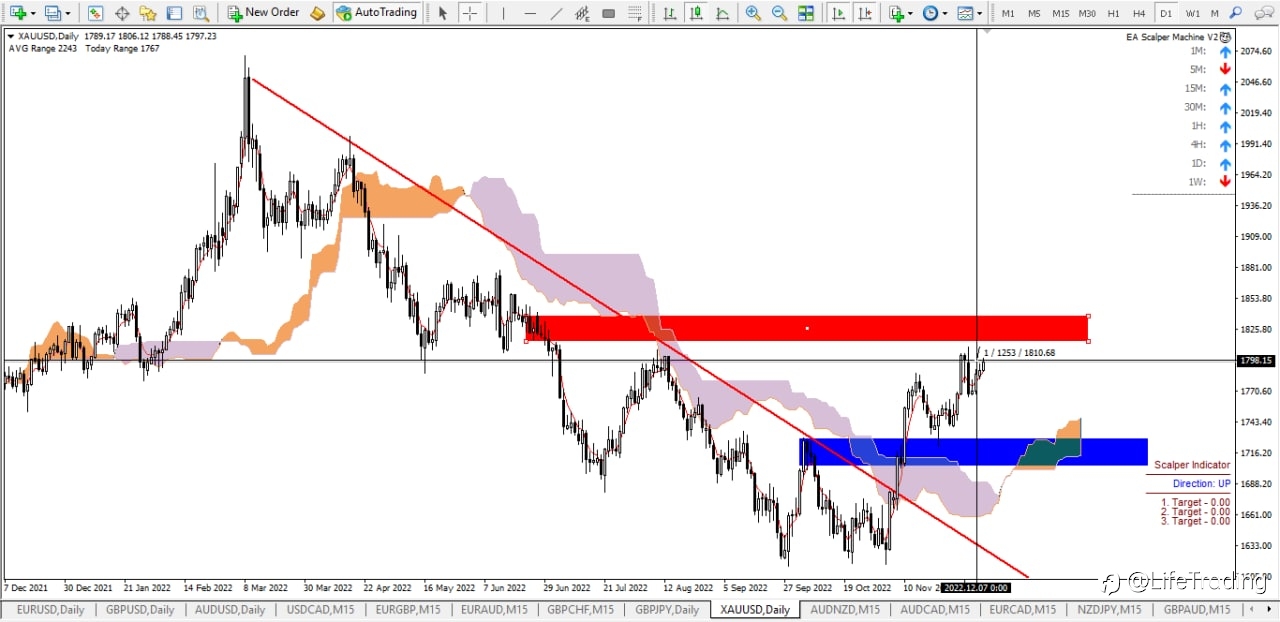Select the blue support zone rectangle

tap(973, 451)
